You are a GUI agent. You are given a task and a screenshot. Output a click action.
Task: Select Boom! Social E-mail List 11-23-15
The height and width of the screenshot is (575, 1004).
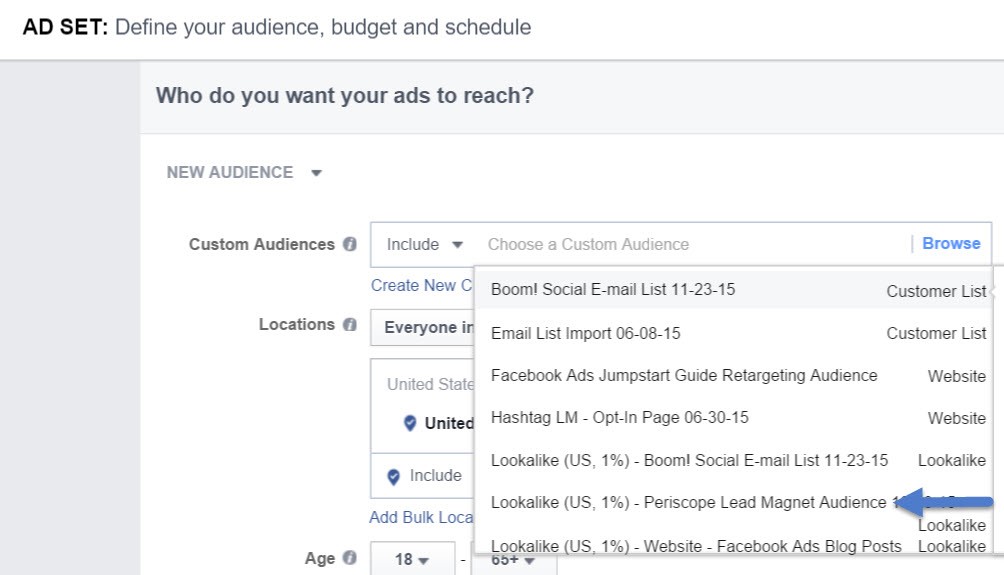click(x=734, y=290)
